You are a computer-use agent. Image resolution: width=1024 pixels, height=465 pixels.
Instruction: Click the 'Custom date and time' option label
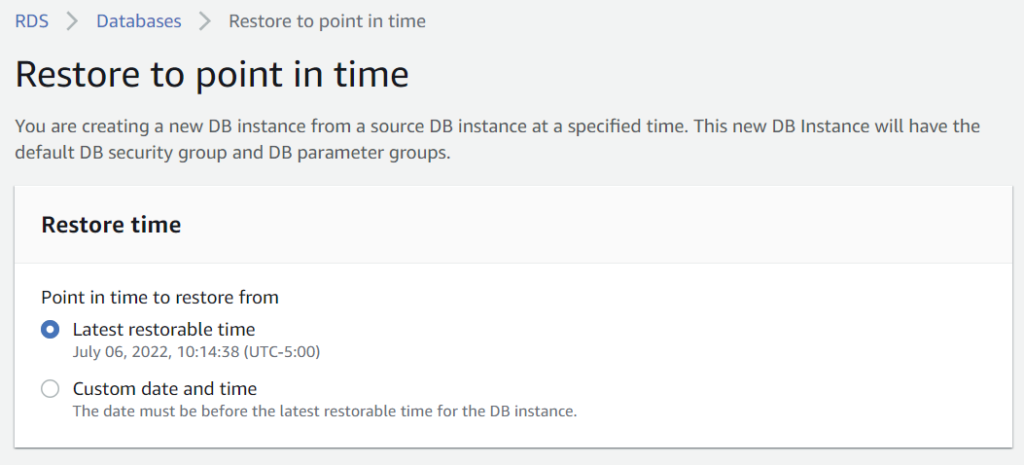pos(165,389)
